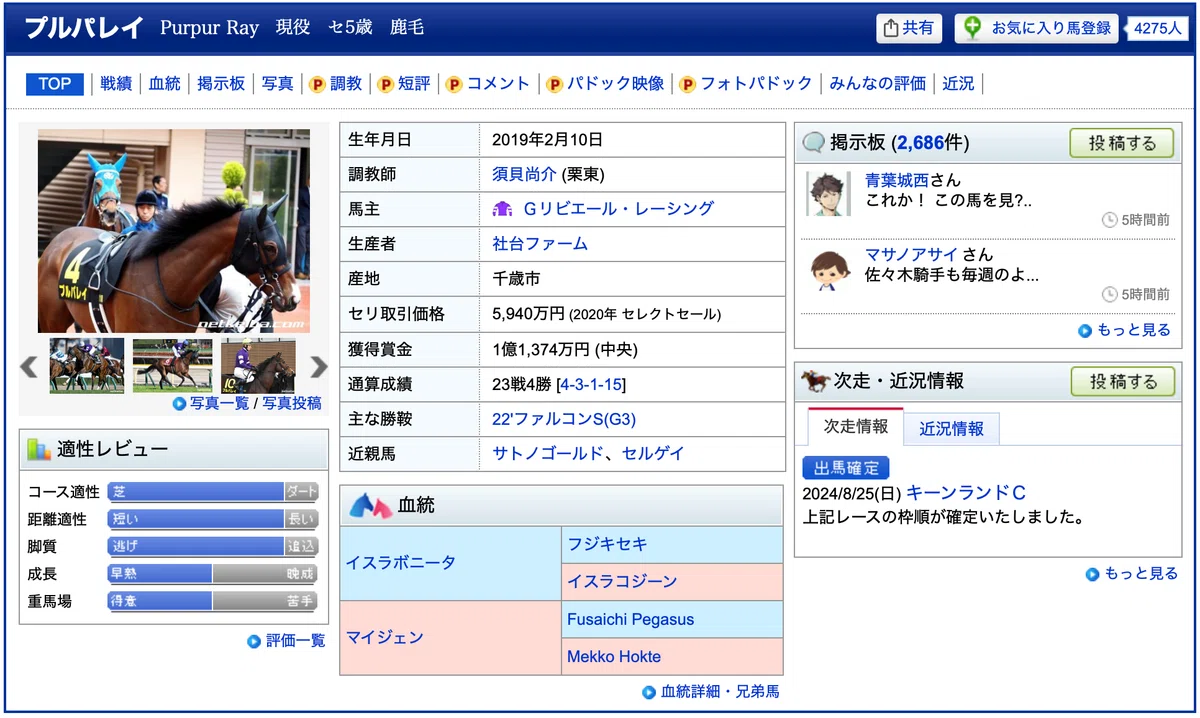The image size is (1200, 718).
Task: Click the premium P icon beside 短評
Action: coord(386,85)
